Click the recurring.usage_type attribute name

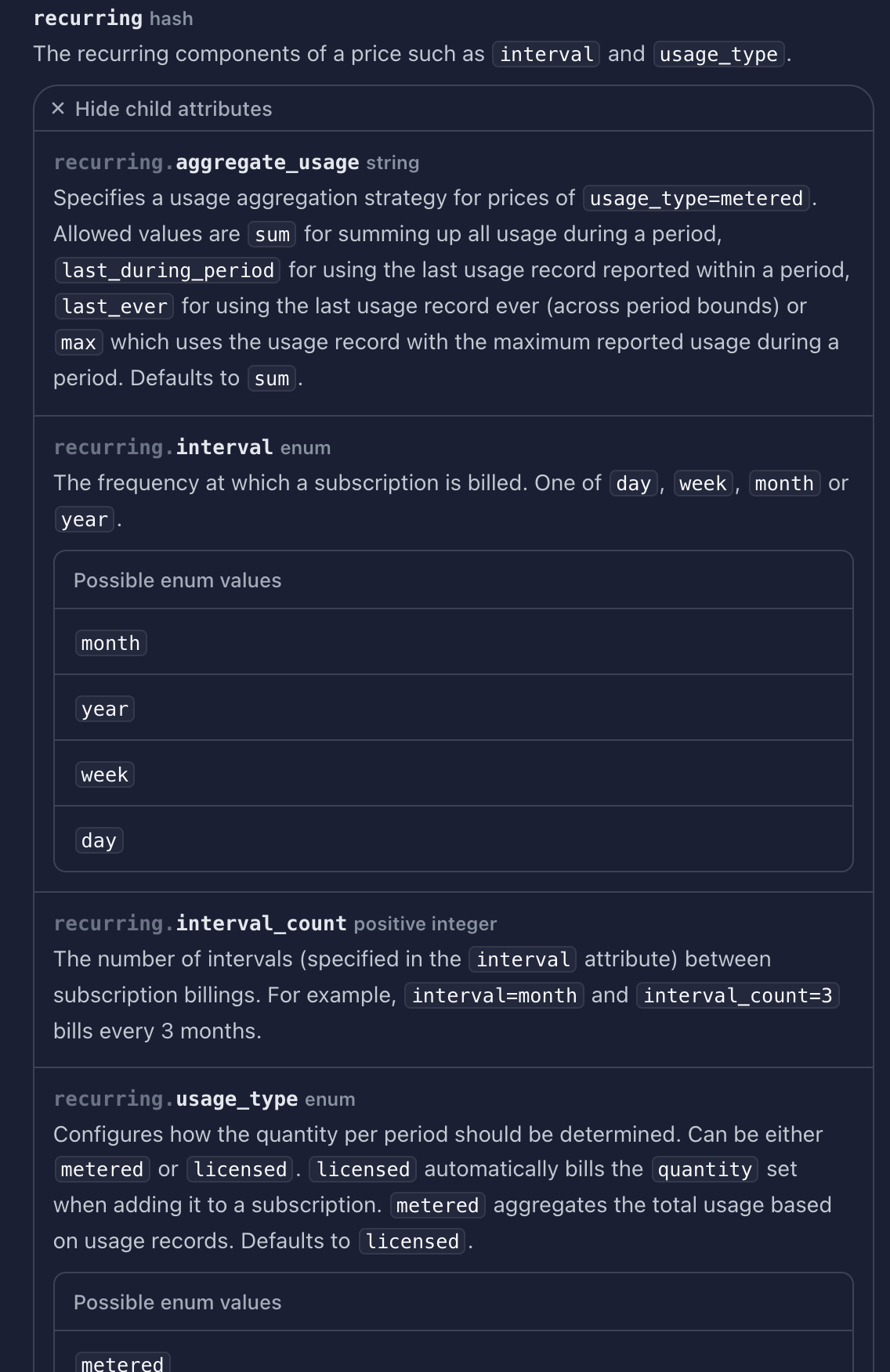coord(175,1099)
